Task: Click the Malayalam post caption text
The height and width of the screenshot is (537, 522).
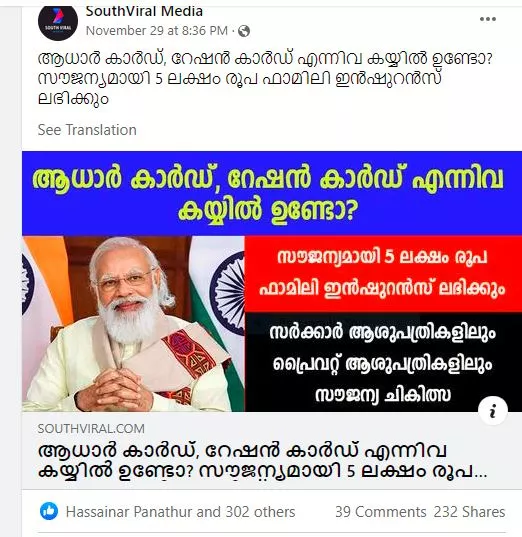Action: 264,79
